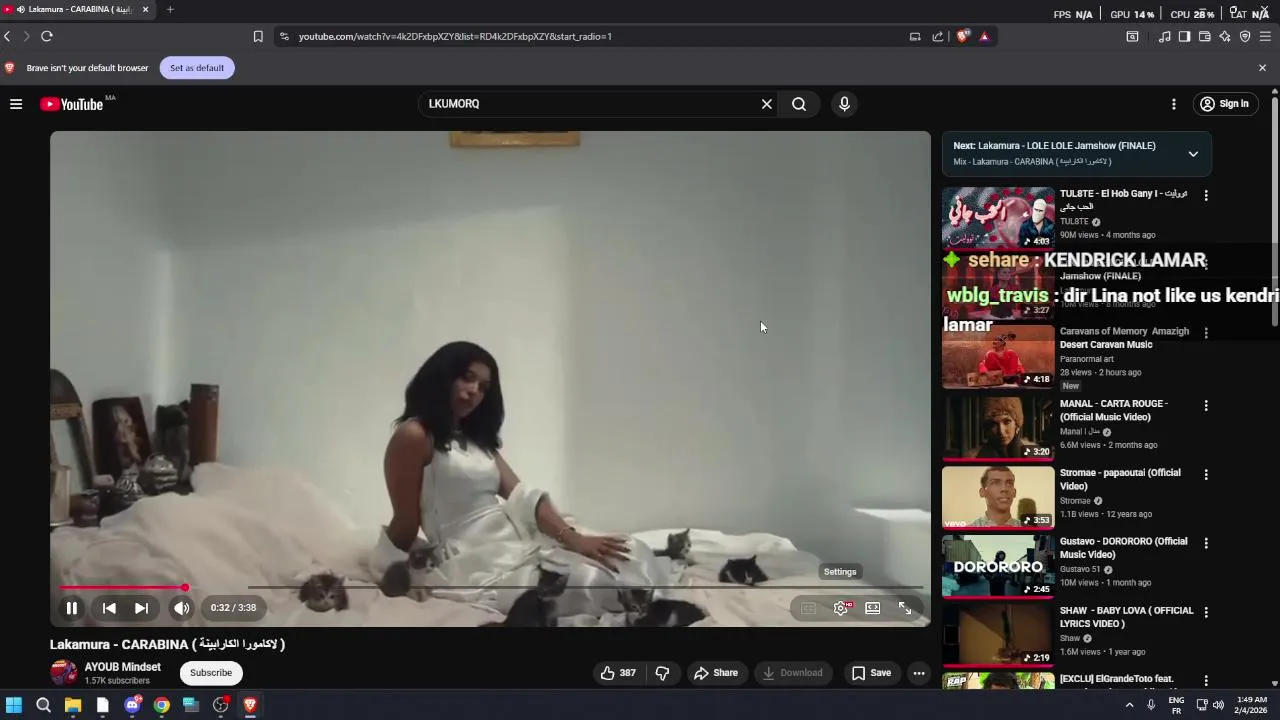Screen dimensions: 1280x720
Task: Open the player Settings gear
Action: (x=841, y=608)
